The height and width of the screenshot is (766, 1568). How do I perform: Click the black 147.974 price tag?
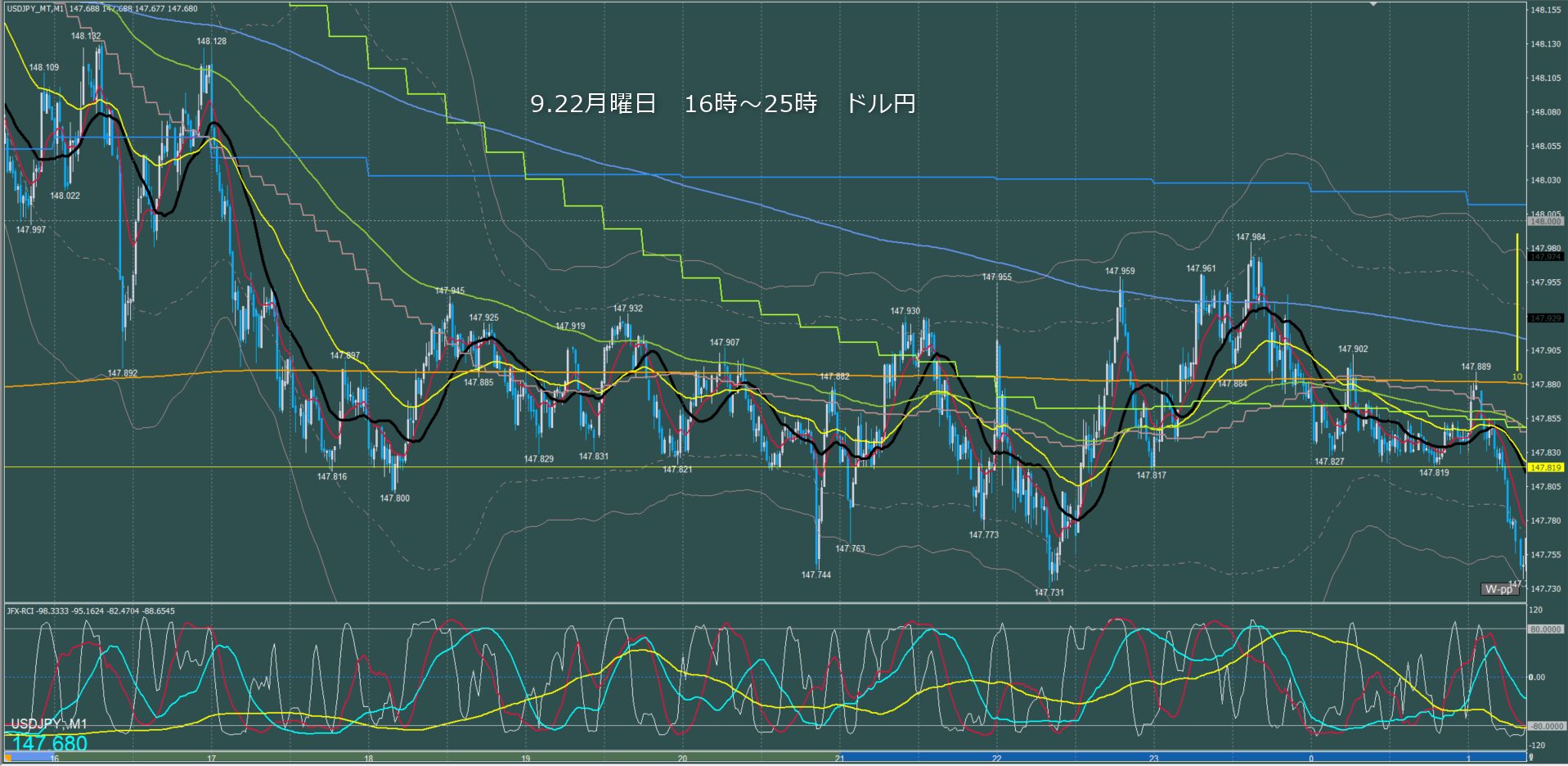tap(1545, 257)
